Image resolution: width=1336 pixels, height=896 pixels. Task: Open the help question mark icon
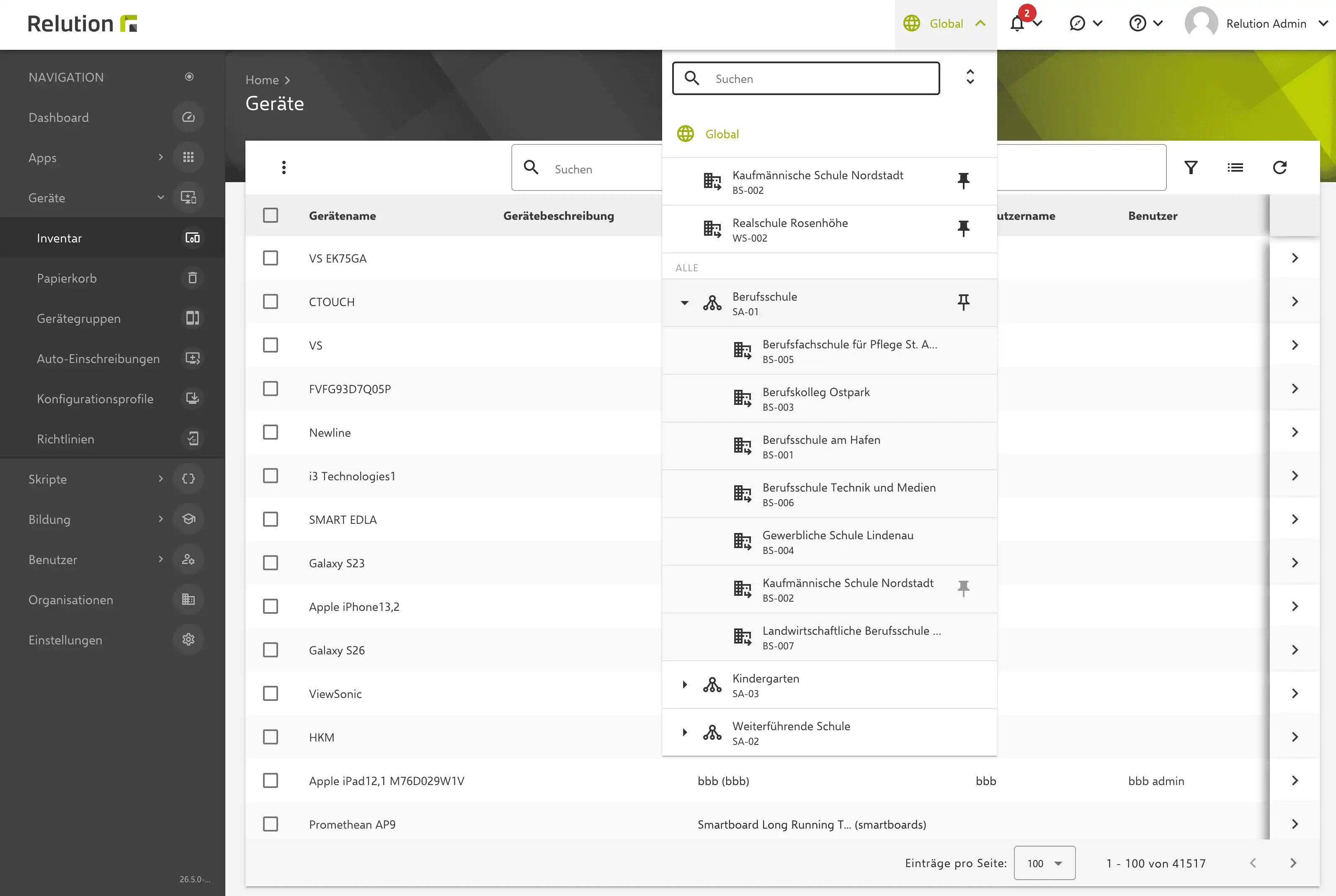coord(1138,23)
